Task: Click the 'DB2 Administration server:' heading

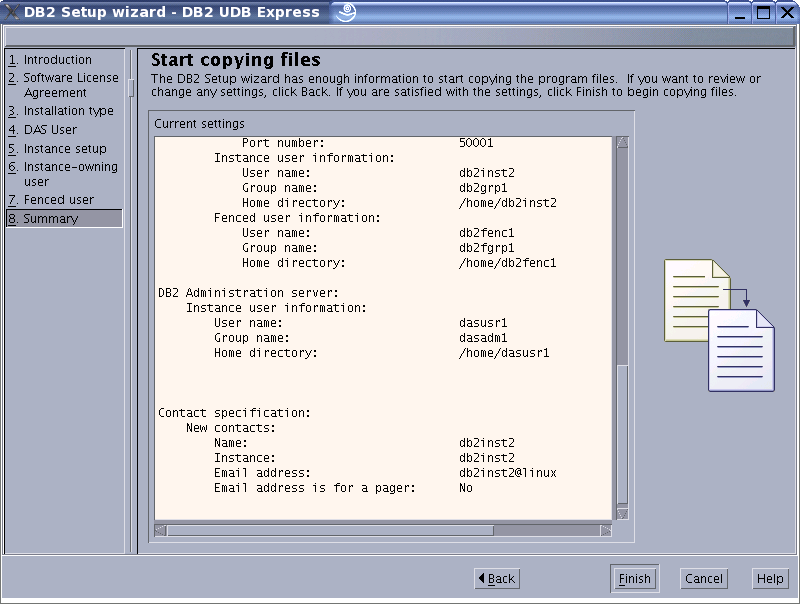Action: click(x=248, y=293)
